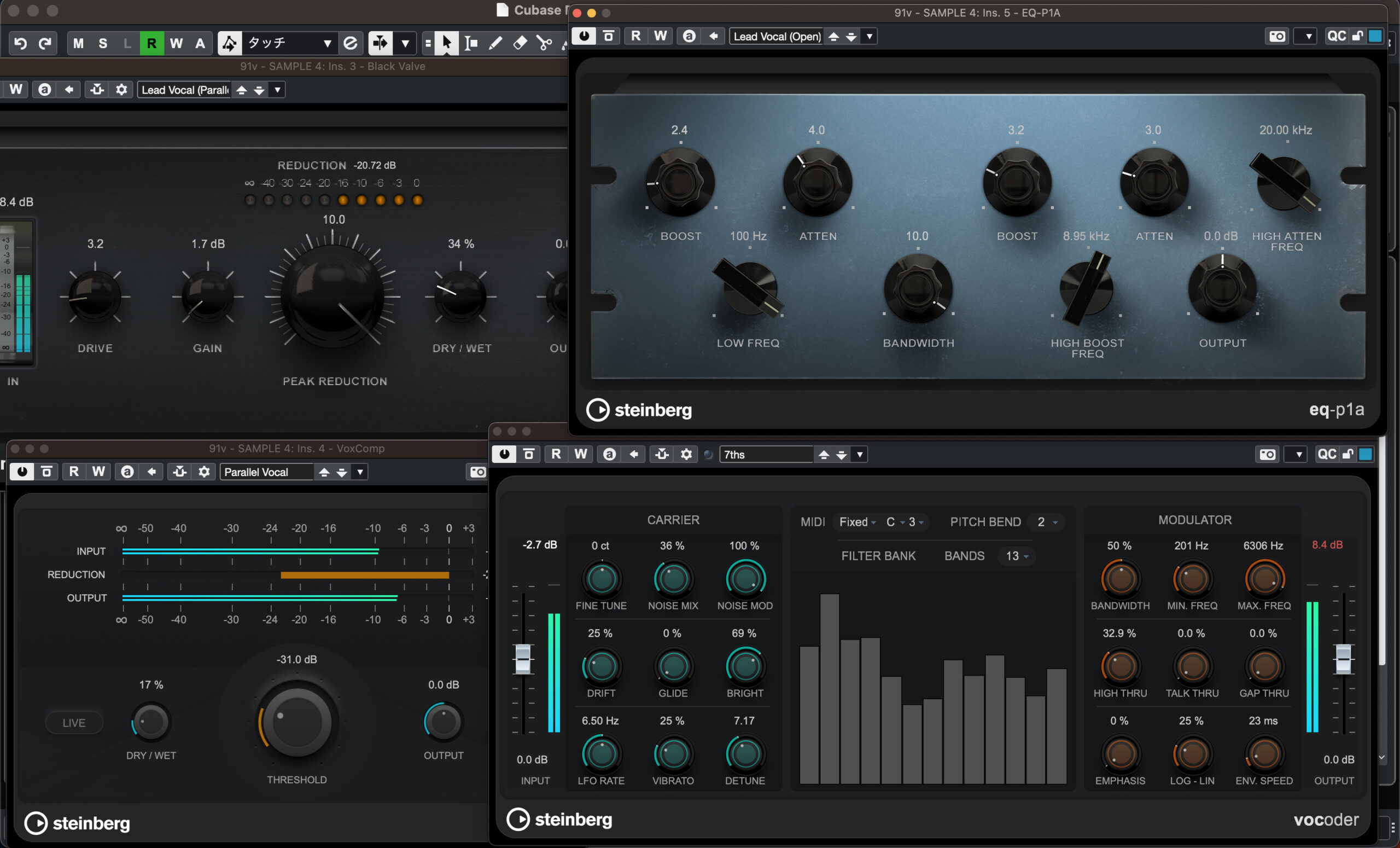Click QC button in Vocoder header

(x=1327, y=454)
